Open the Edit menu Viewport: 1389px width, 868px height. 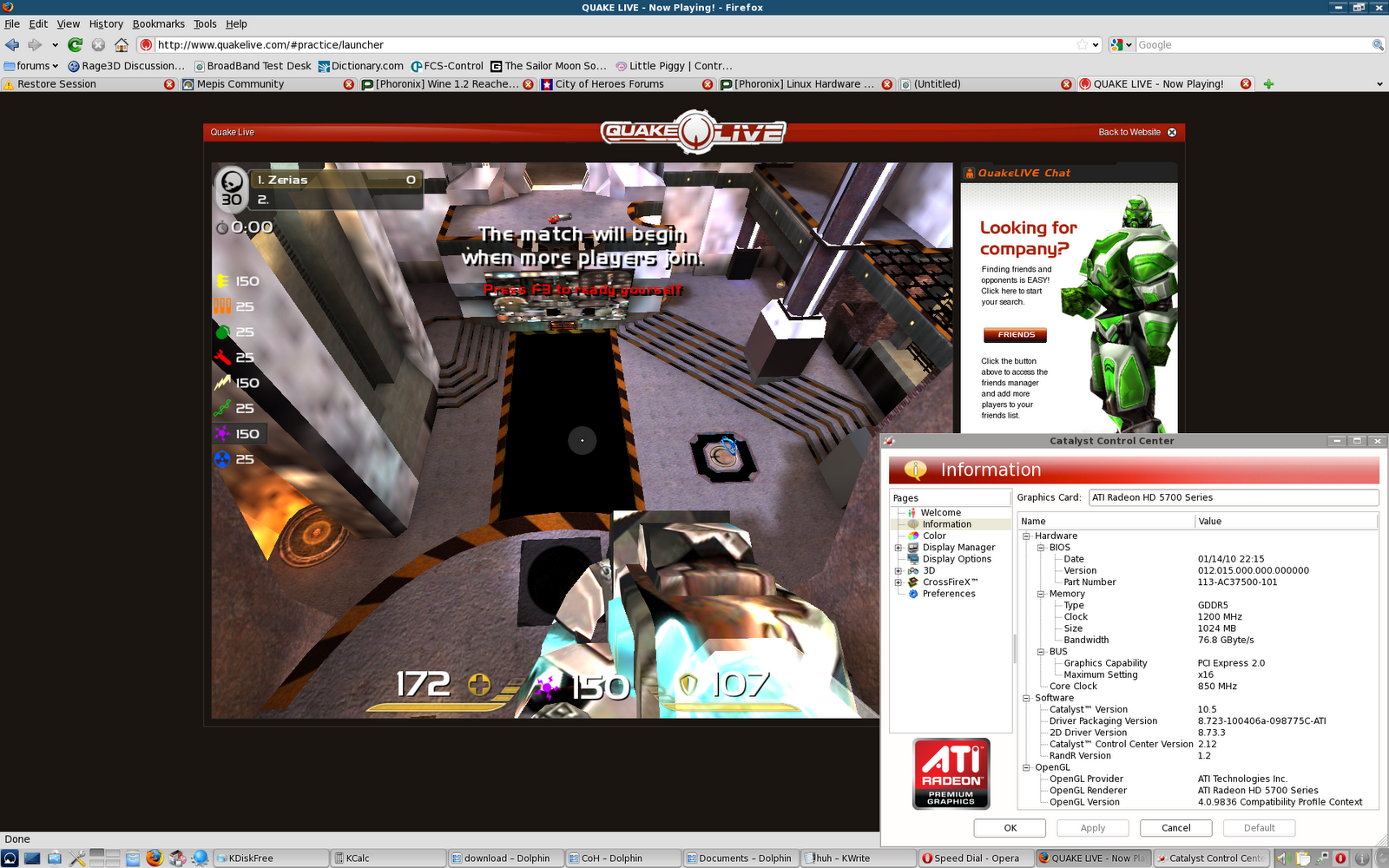tap(38, 24)
